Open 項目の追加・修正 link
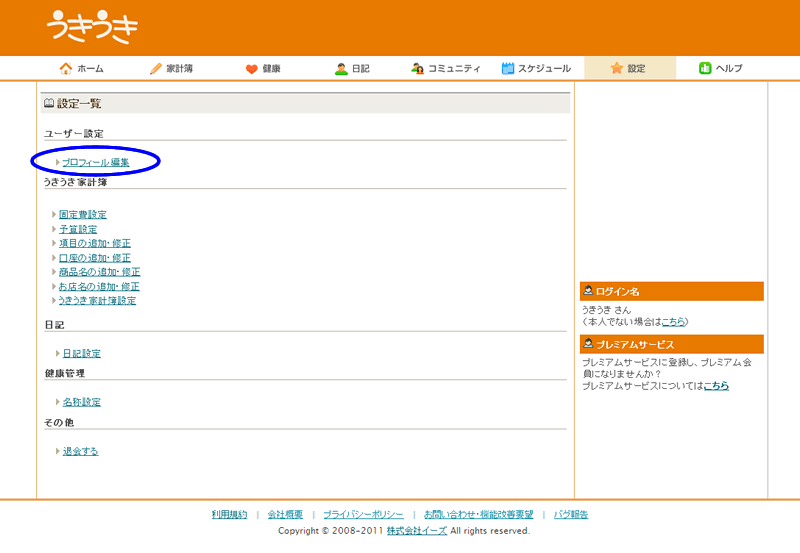 point(95,243)
